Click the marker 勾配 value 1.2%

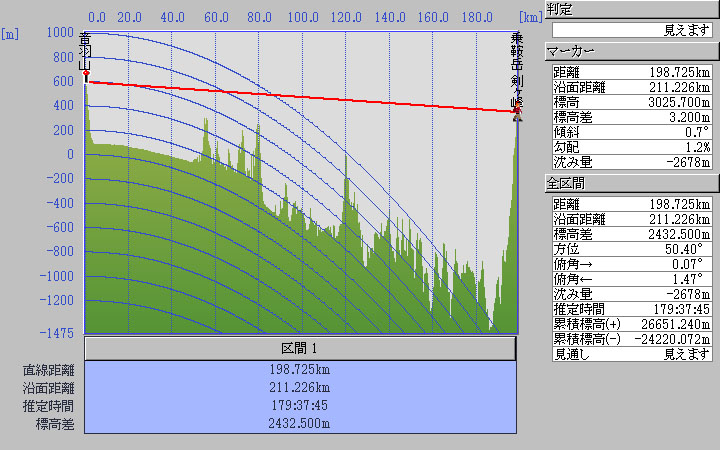[x=666, y=147]
